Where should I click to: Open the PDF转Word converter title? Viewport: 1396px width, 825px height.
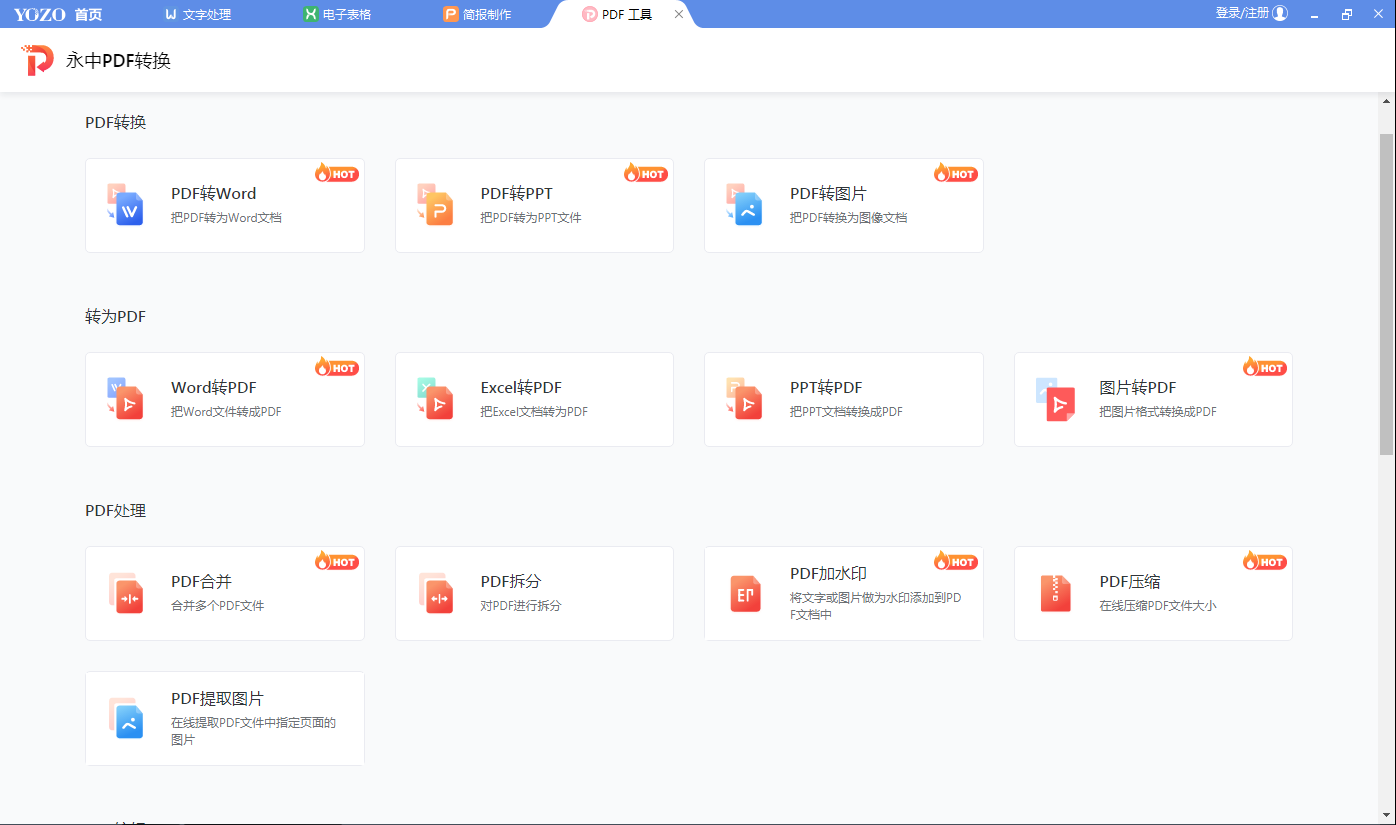pyautogui.click(x=213, y=194)
